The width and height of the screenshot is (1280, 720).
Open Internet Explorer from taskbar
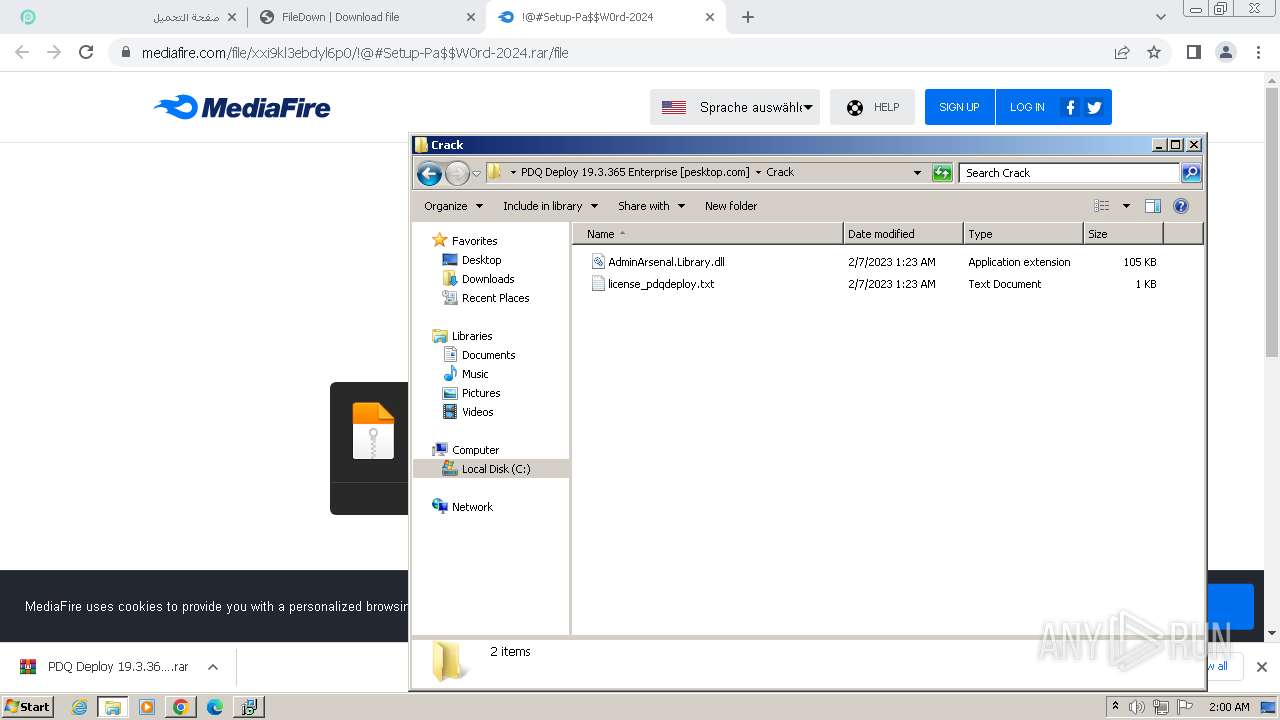tap(80, 707)
